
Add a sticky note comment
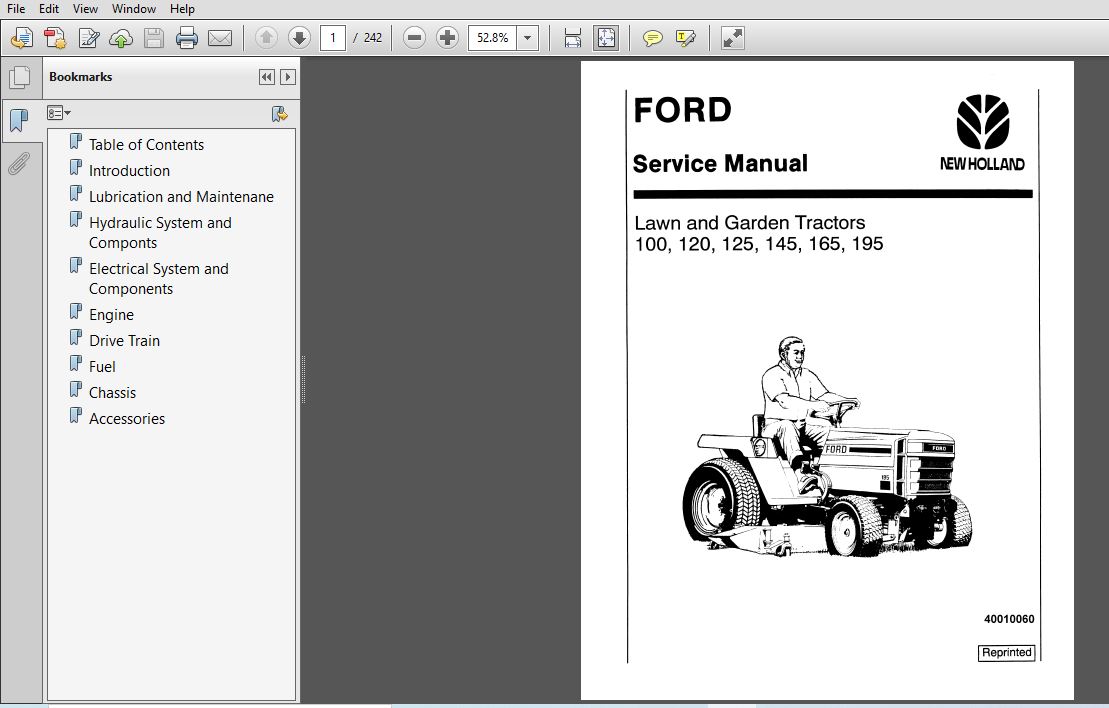coord(652,38)
